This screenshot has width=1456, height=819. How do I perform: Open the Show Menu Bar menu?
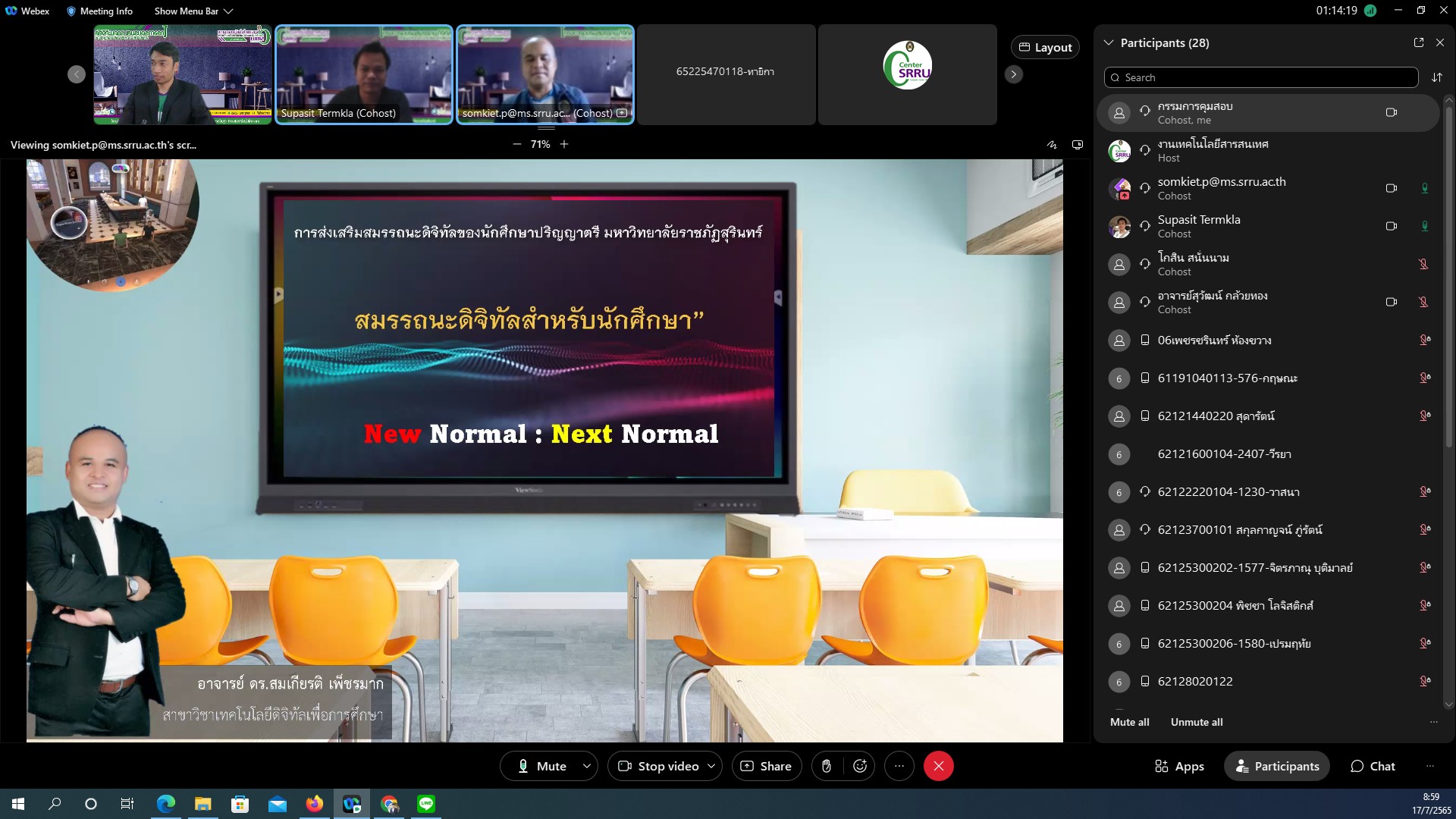click(x=193, y=11)
